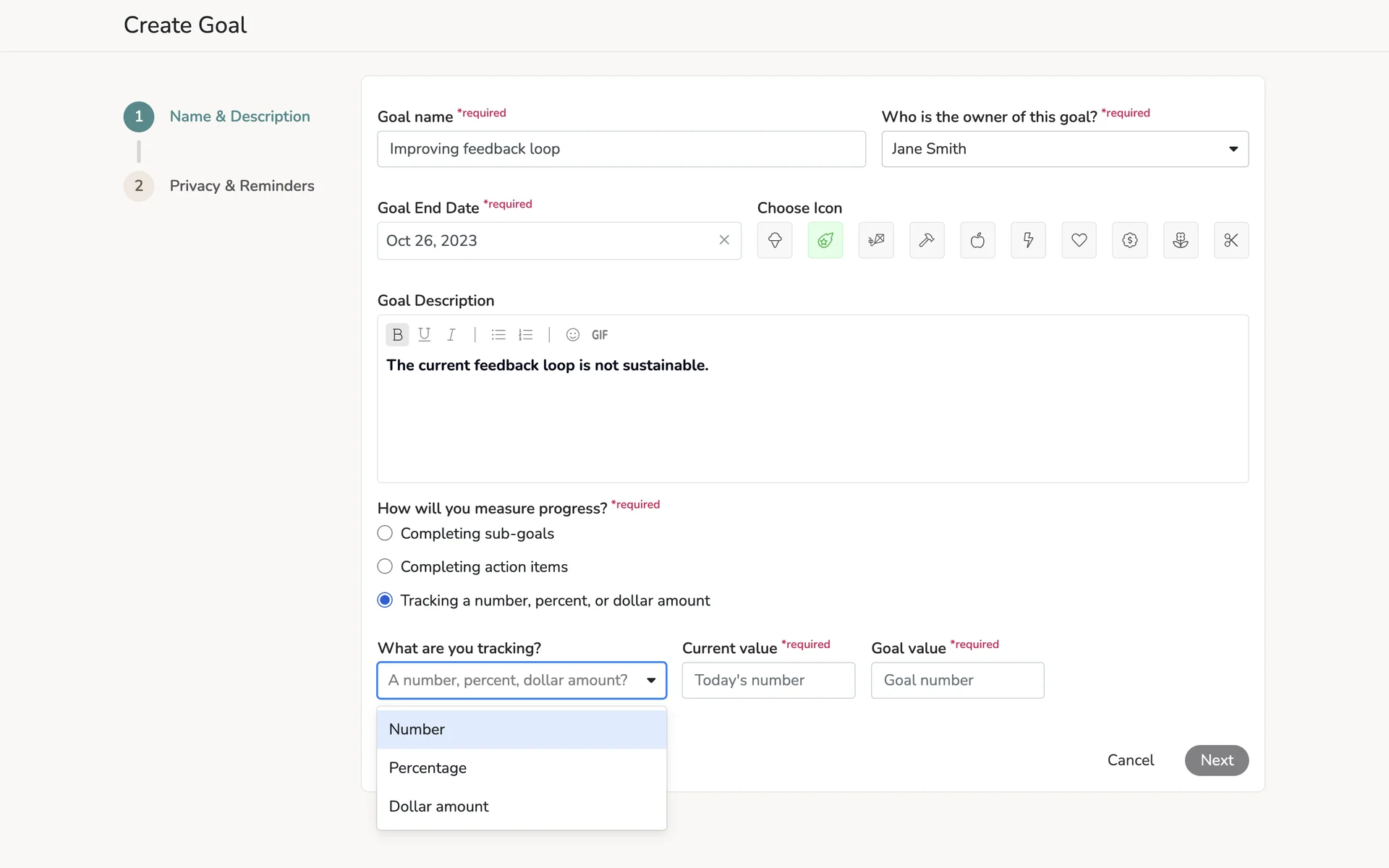Collapse the What are you tracking dropdown
1389x868 pixels.
650,680
